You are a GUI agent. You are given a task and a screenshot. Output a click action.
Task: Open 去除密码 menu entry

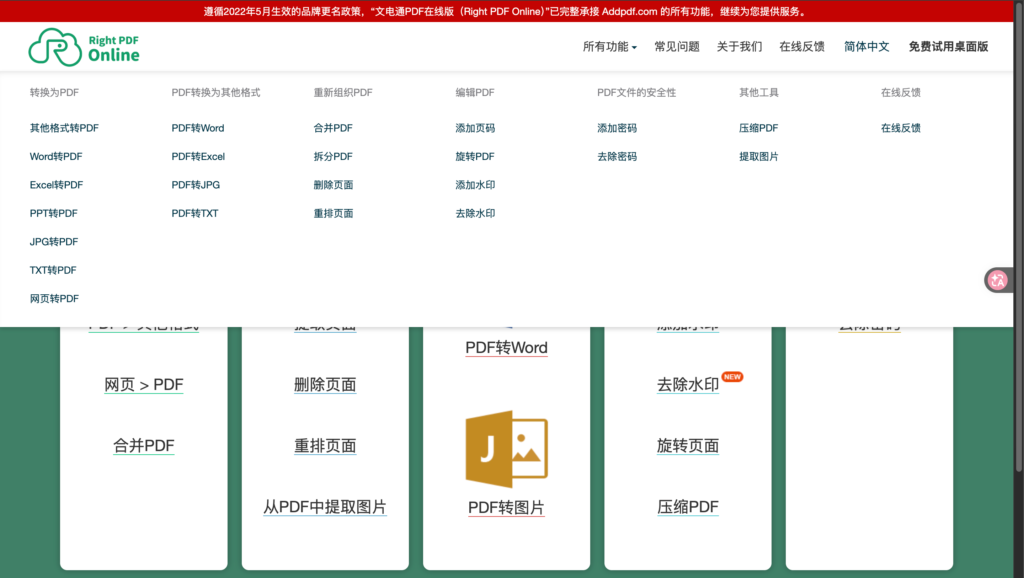(x=616, y=156)
